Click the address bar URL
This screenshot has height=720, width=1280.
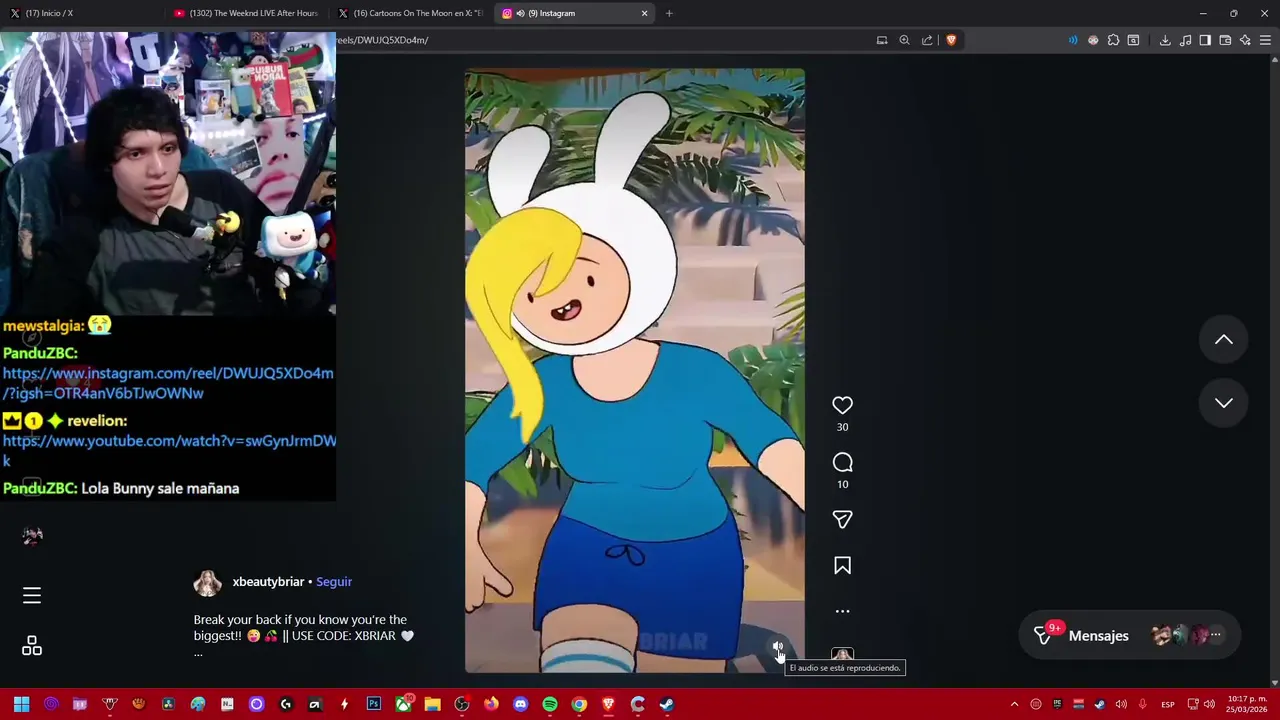[382, 40]
